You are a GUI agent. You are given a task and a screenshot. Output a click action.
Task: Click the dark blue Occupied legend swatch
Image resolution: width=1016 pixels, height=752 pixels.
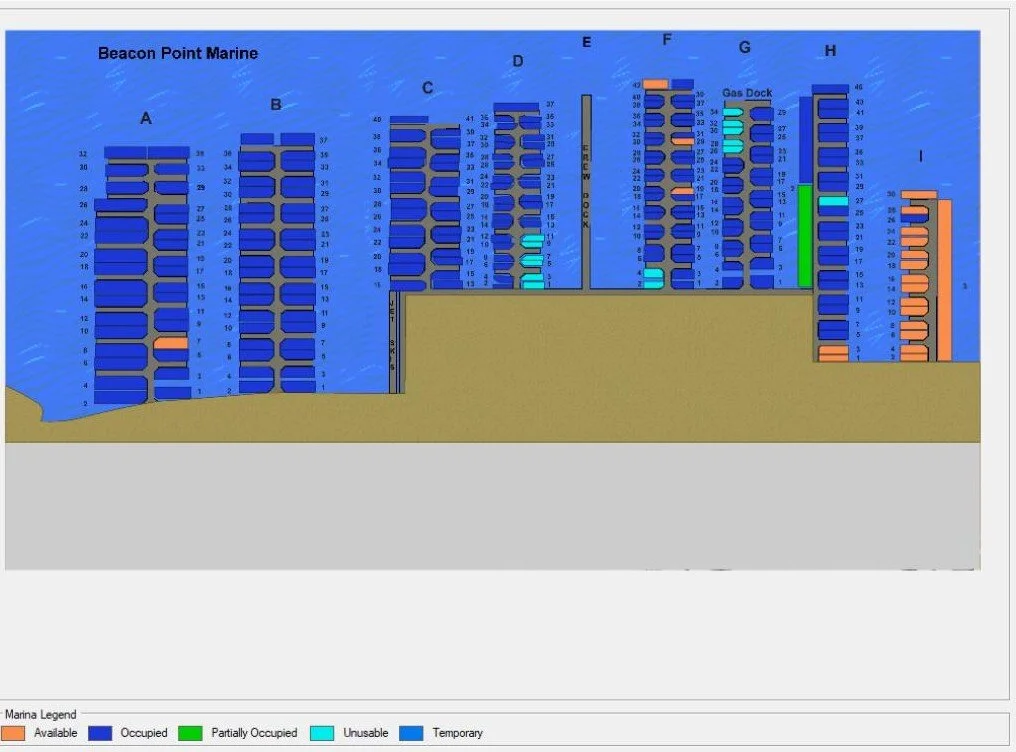click(x=100, y=733)
